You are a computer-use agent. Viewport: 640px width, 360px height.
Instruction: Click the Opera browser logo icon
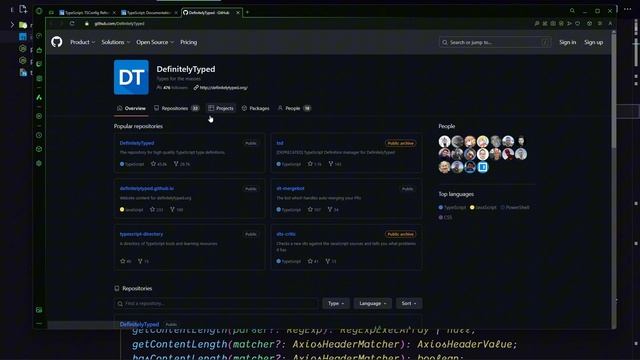pos(39,11)
